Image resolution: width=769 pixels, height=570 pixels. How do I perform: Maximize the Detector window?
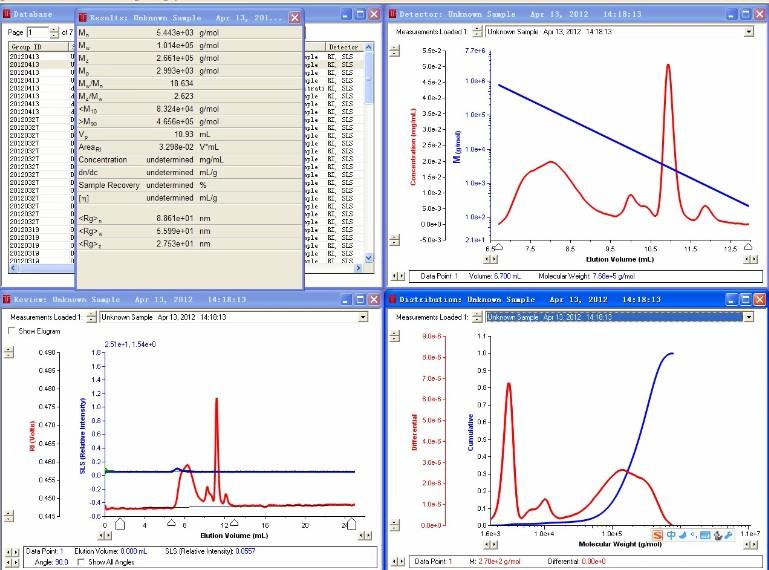pyautogui.click(x=746, y=14)
